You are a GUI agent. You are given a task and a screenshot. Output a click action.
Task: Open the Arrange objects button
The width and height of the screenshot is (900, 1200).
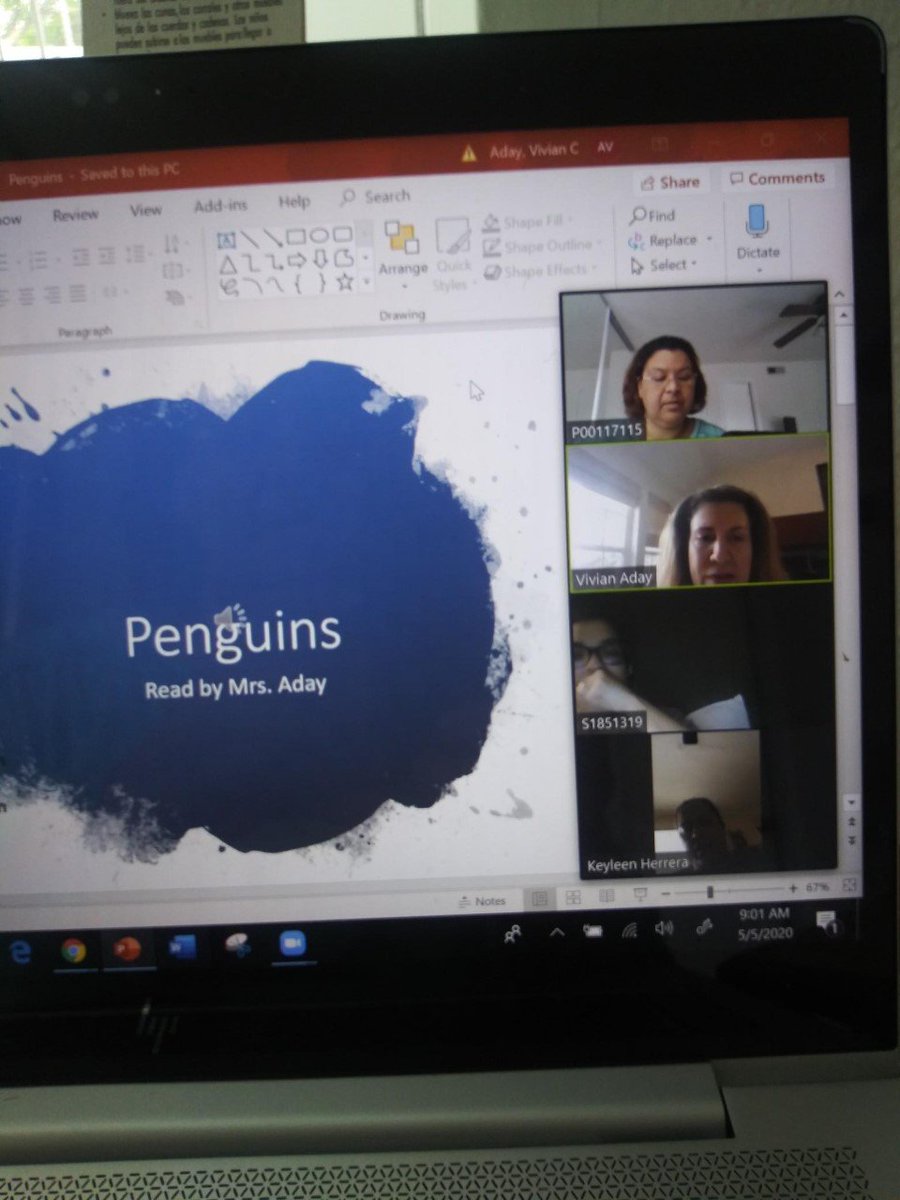click(402, 254)
